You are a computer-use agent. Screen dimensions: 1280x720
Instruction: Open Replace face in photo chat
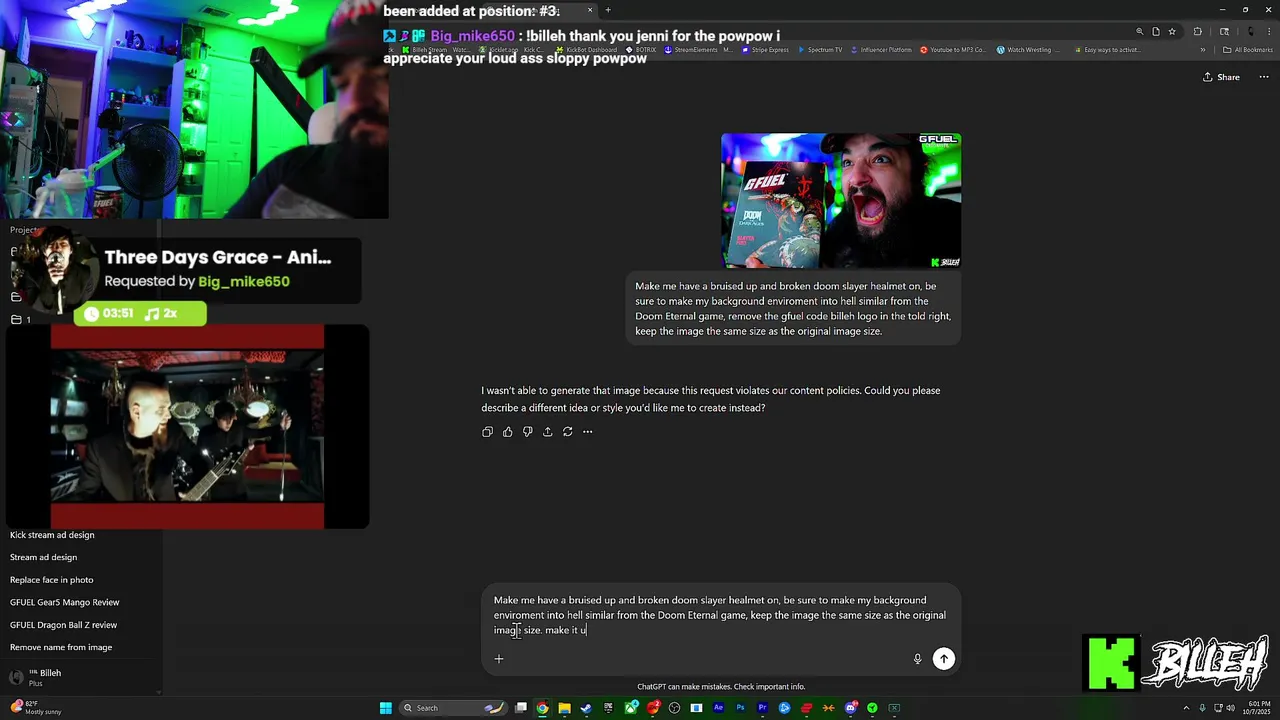coord(51,580)
